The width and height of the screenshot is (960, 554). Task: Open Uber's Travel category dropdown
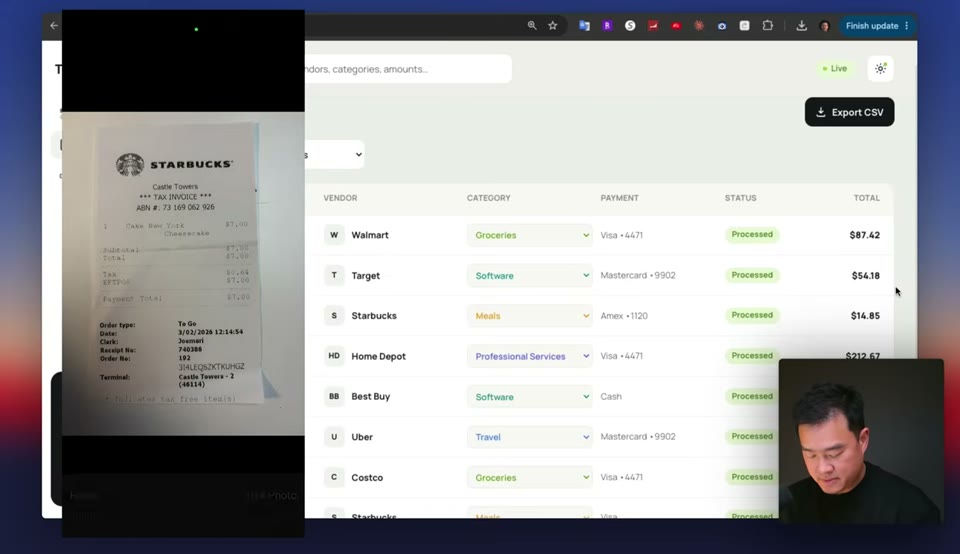530,437
